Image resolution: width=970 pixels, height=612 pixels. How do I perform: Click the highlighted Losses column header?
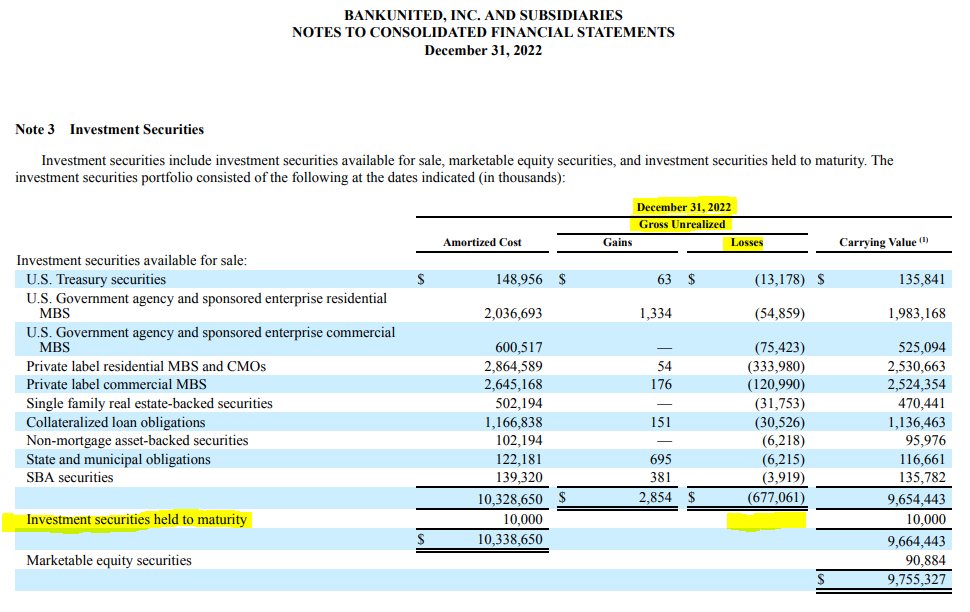[x=746, y=242]
